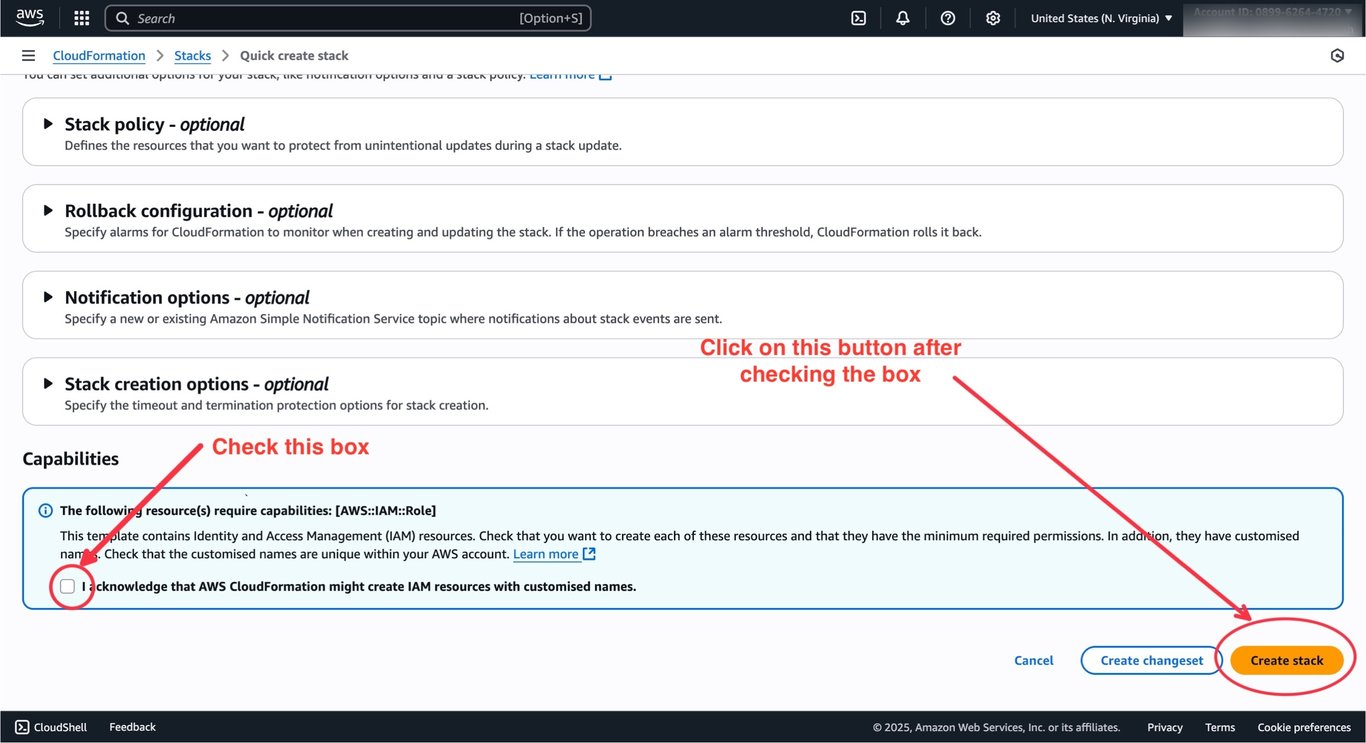Viewport: 1366px width, 743px height.
Task: Go to the Stacks breadcrumb
Action: [193, 56]
